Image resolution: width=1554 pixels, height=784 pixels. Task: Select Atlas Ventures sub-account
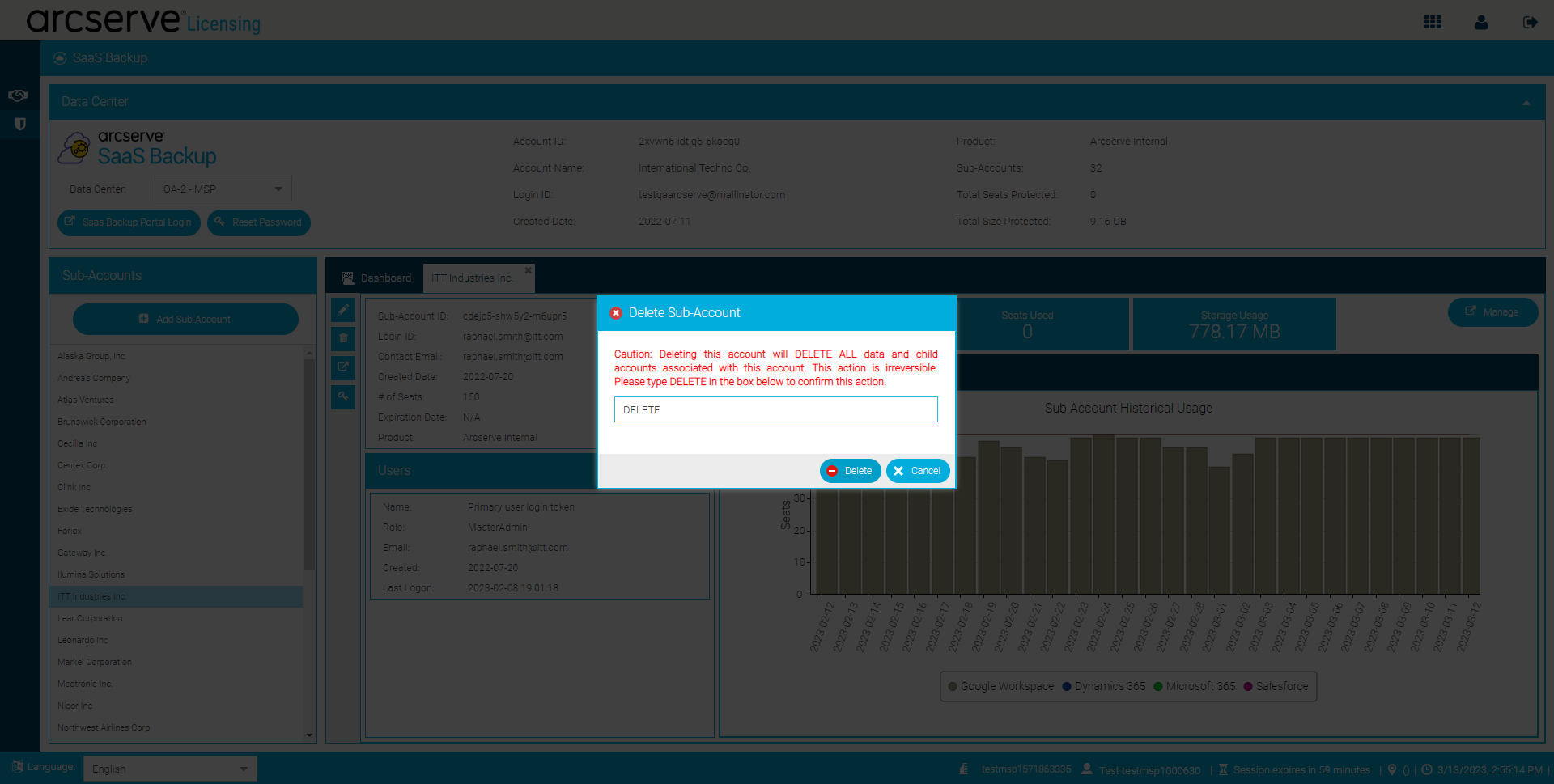(176, 400)
